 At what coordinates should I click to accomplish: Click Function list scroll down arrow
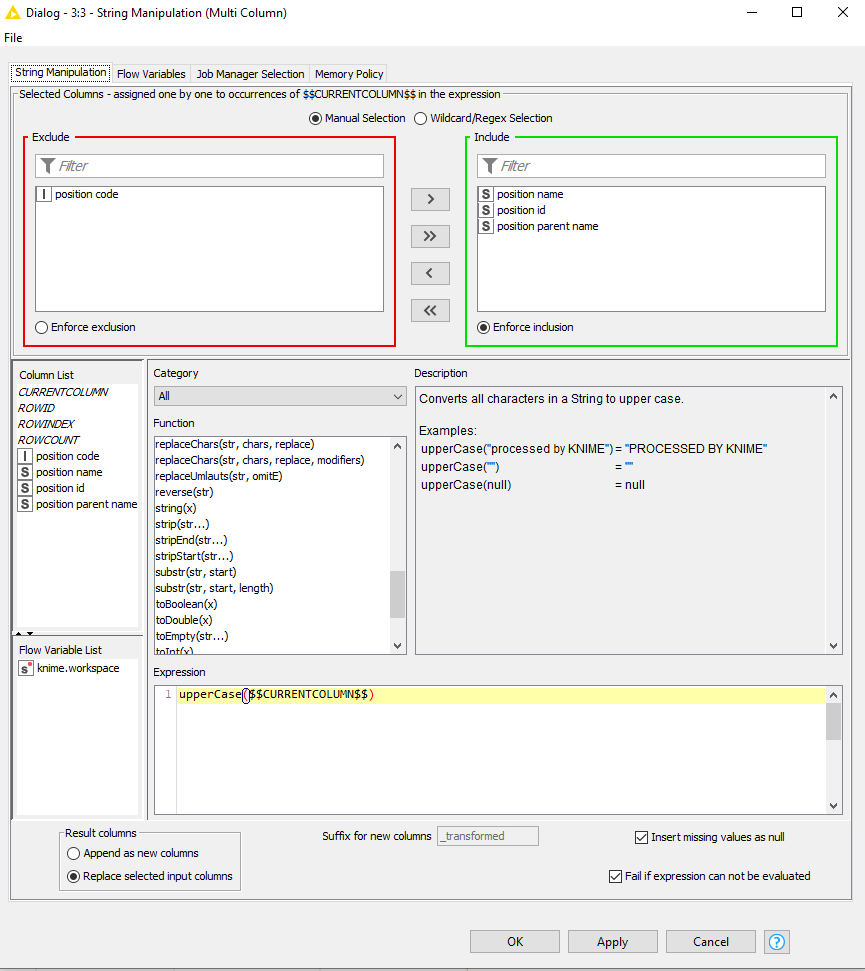coord(398,645)
